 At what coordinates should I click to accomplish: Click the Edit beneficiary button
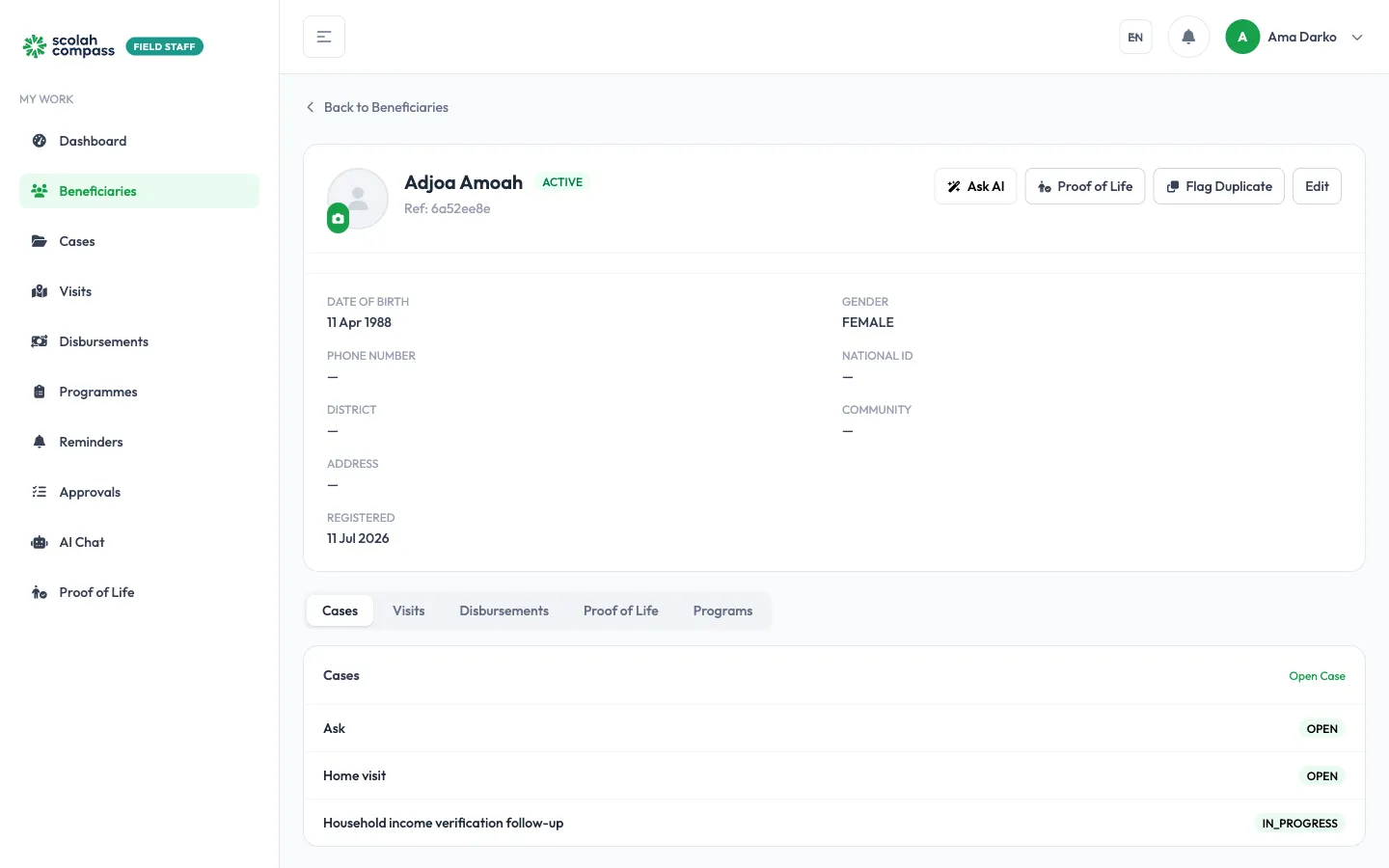[x=1317, y=186]
